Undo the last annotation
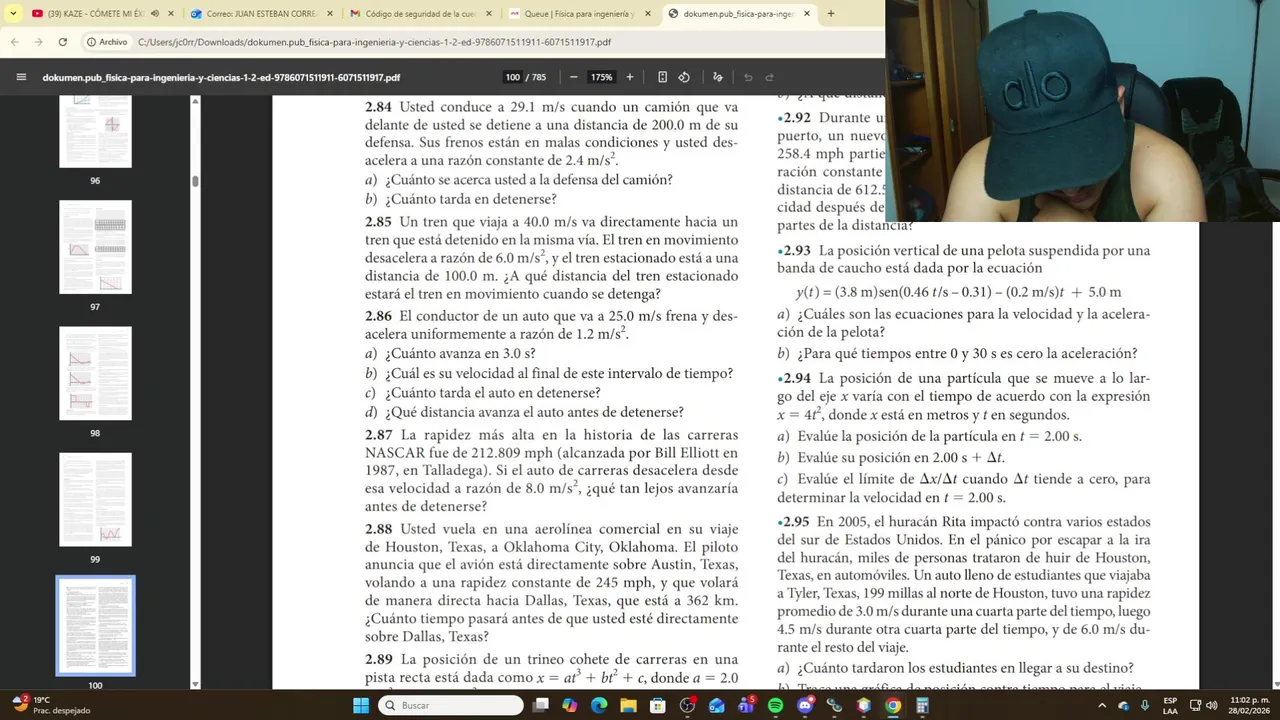Screen dimensions: 1280x720 pyautogui.click(x=748, y=77)
